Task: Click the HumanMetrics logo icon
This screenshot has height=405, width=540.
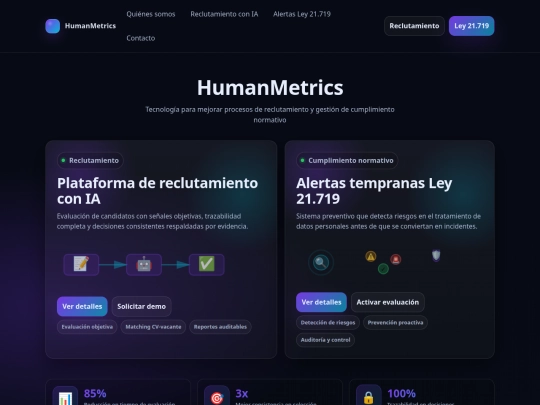Action: coord(53,26)
